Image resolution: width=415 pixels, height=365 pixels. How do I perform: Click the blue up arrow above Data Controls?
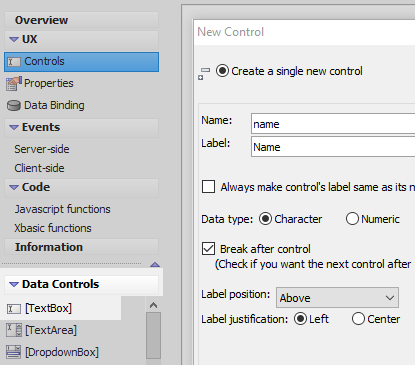[x=155, y=264]
